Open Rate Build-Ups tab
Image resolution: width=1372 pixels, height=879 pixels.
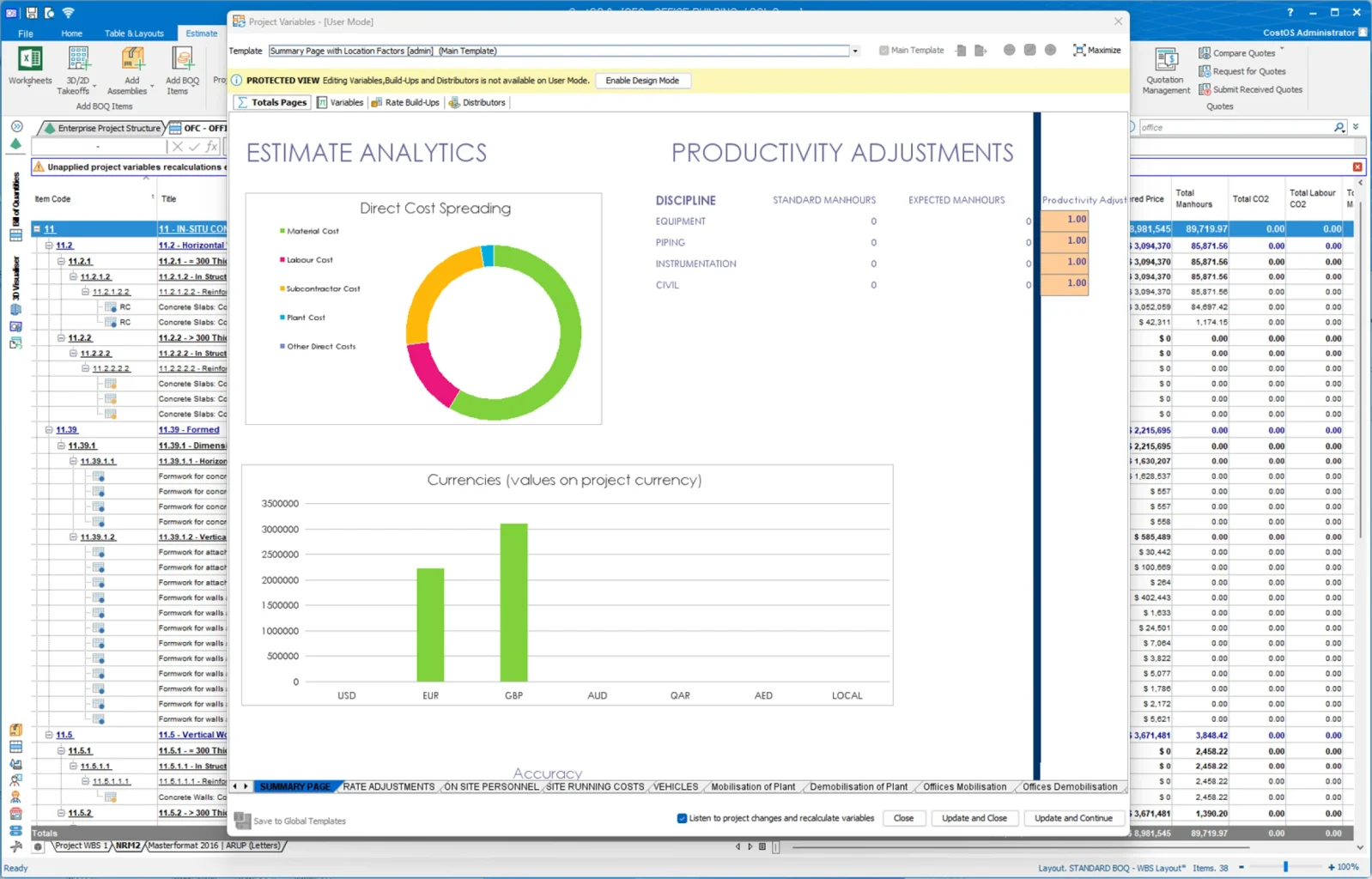click(405, 102)
